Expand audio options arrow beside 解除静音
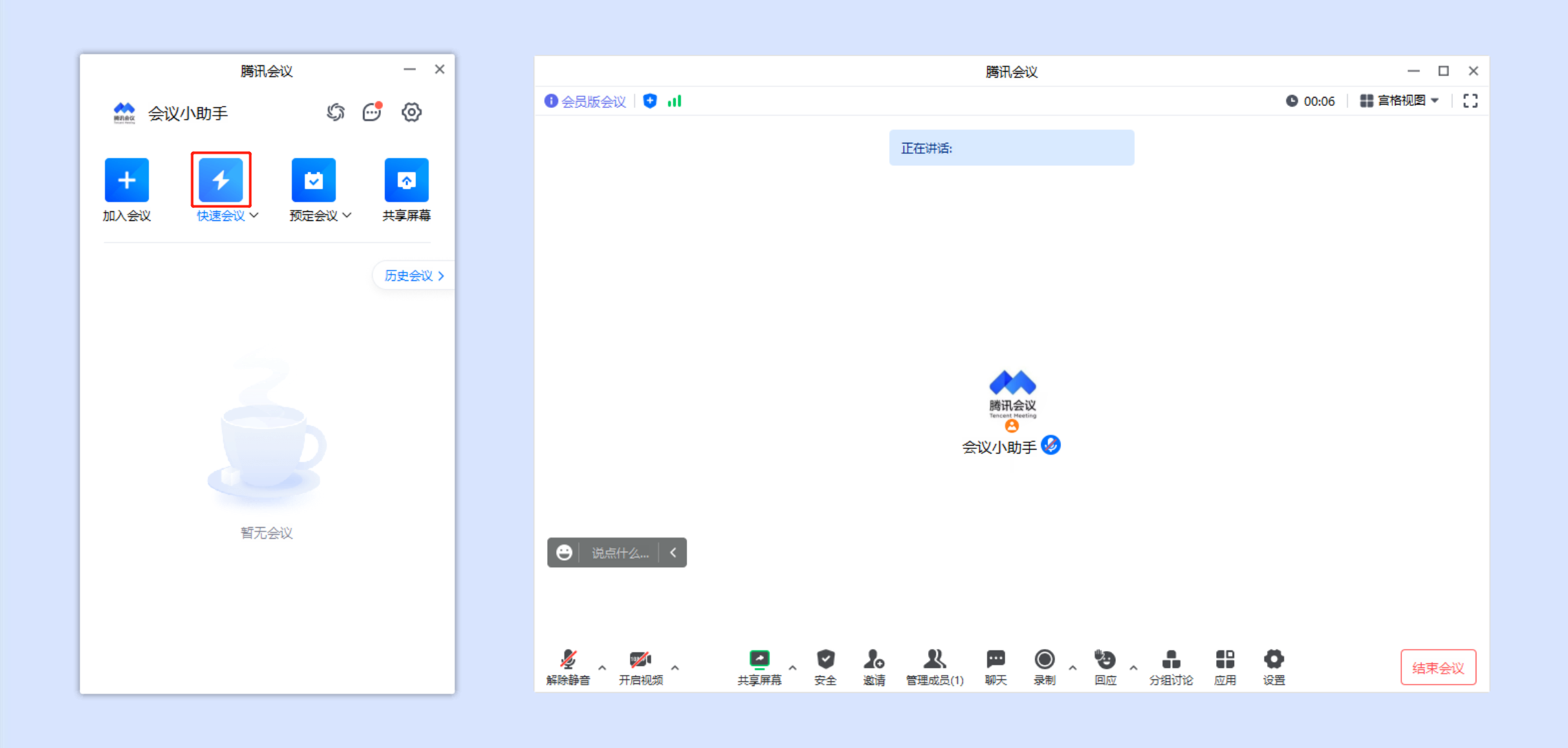This screenshot has width=1568, height=748. click(x=602, y=667)
